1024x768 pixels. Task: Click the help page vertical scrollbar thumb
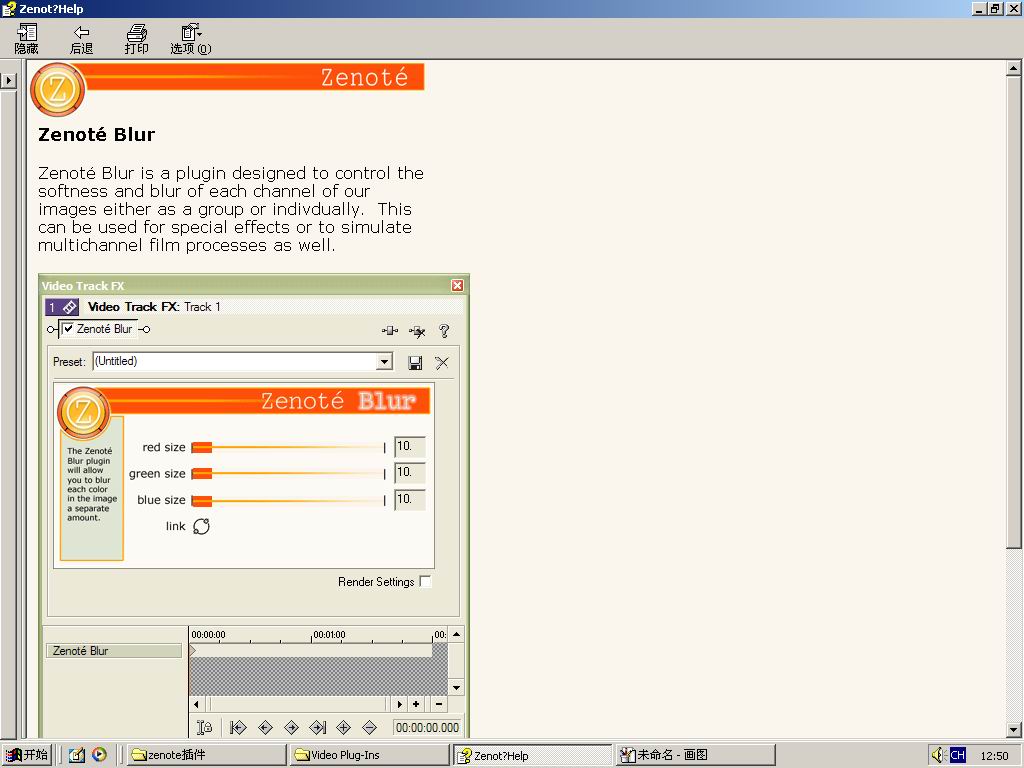point(1014,312)
